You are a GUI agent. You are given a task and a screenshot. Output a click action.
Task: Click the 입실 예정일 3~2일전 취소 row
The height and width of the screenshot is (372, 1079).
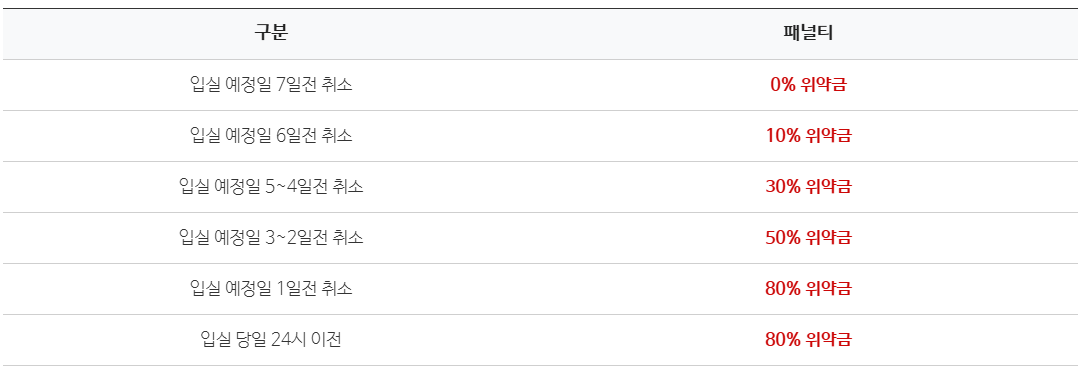tap(540, 238)
